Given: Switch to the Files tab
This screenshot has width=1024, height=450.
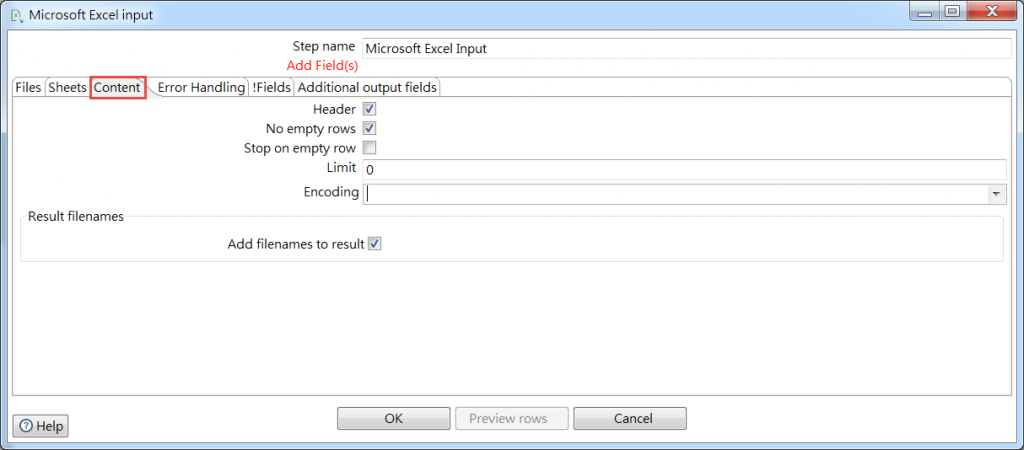Looking at the screenshot, I should click(x=28, y=88).
